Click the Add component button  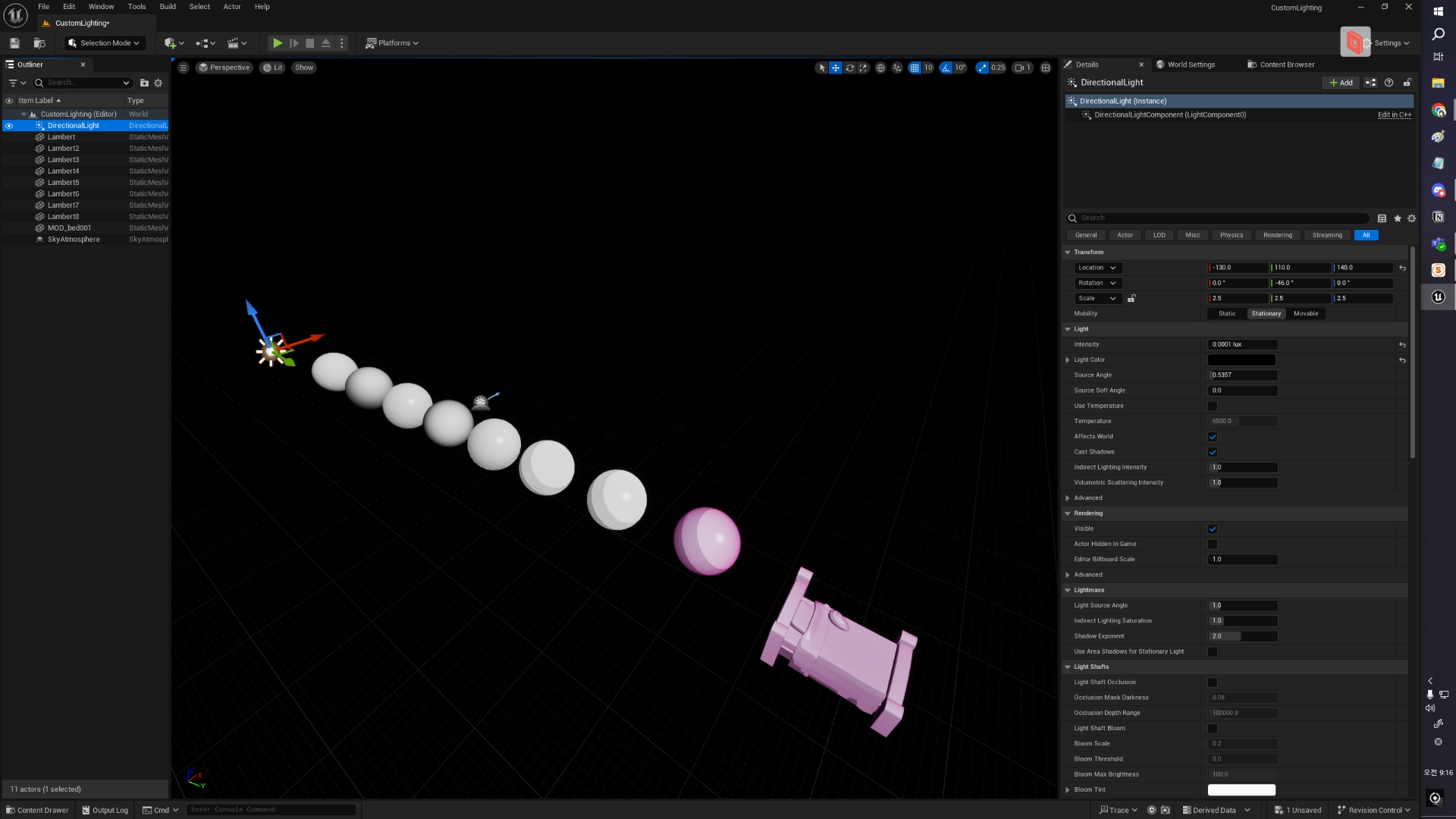point(1341,83)
